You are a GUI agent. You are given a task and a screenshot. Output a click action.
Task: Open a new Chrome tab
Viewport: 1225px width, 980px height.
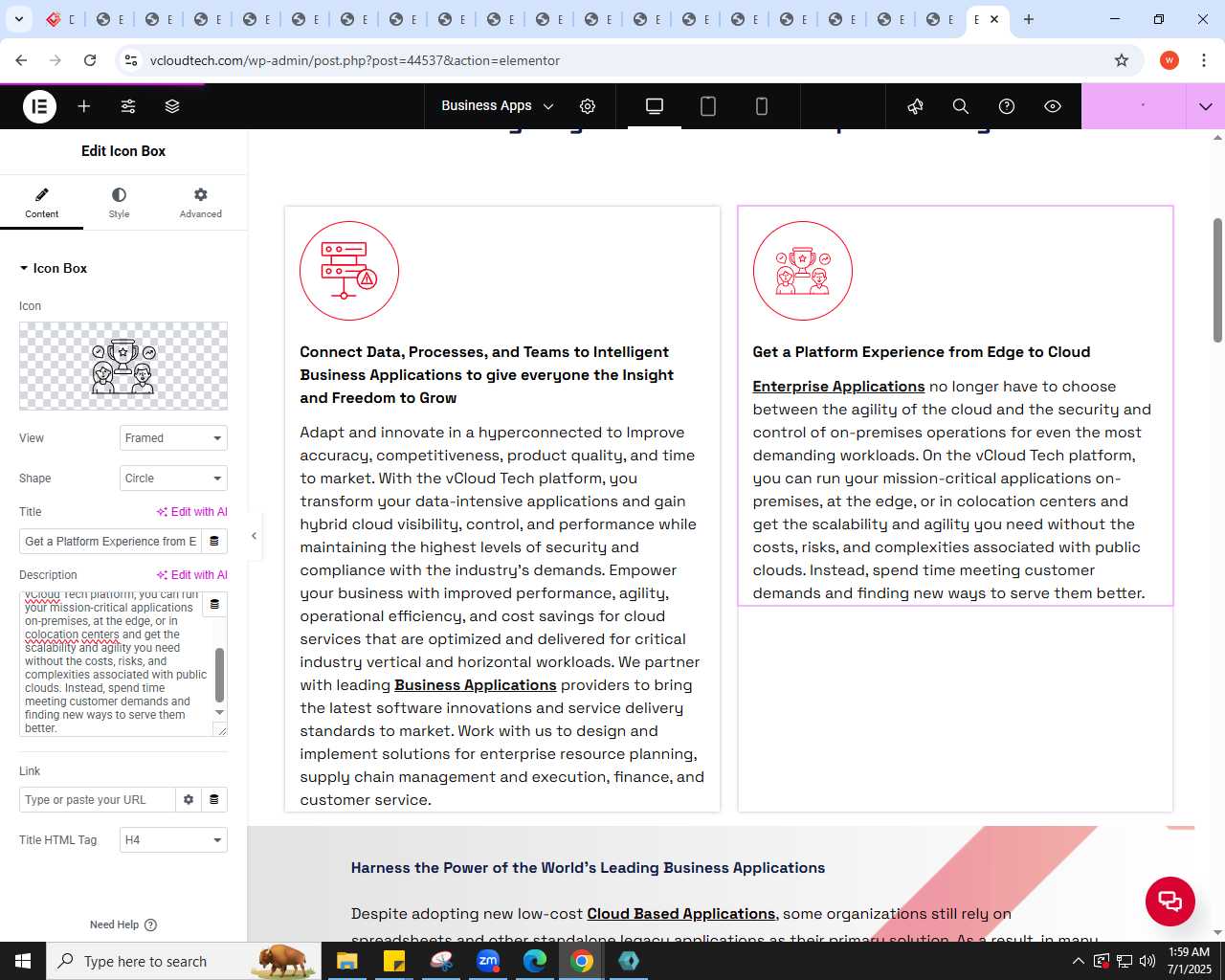coord(1029,19)
